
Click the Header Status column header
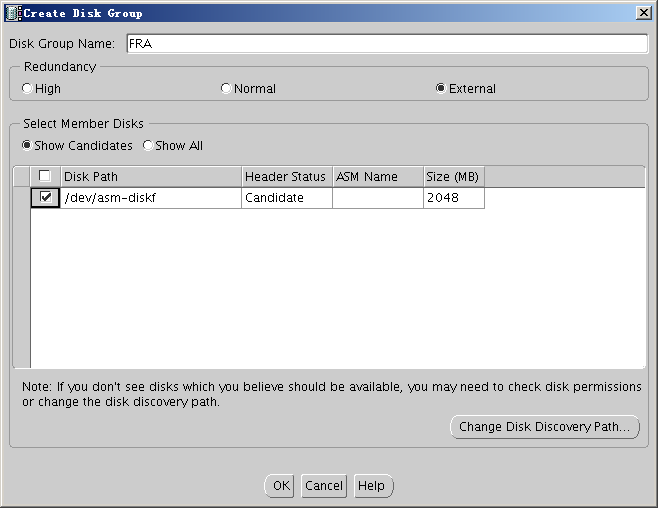coord(286,177)
